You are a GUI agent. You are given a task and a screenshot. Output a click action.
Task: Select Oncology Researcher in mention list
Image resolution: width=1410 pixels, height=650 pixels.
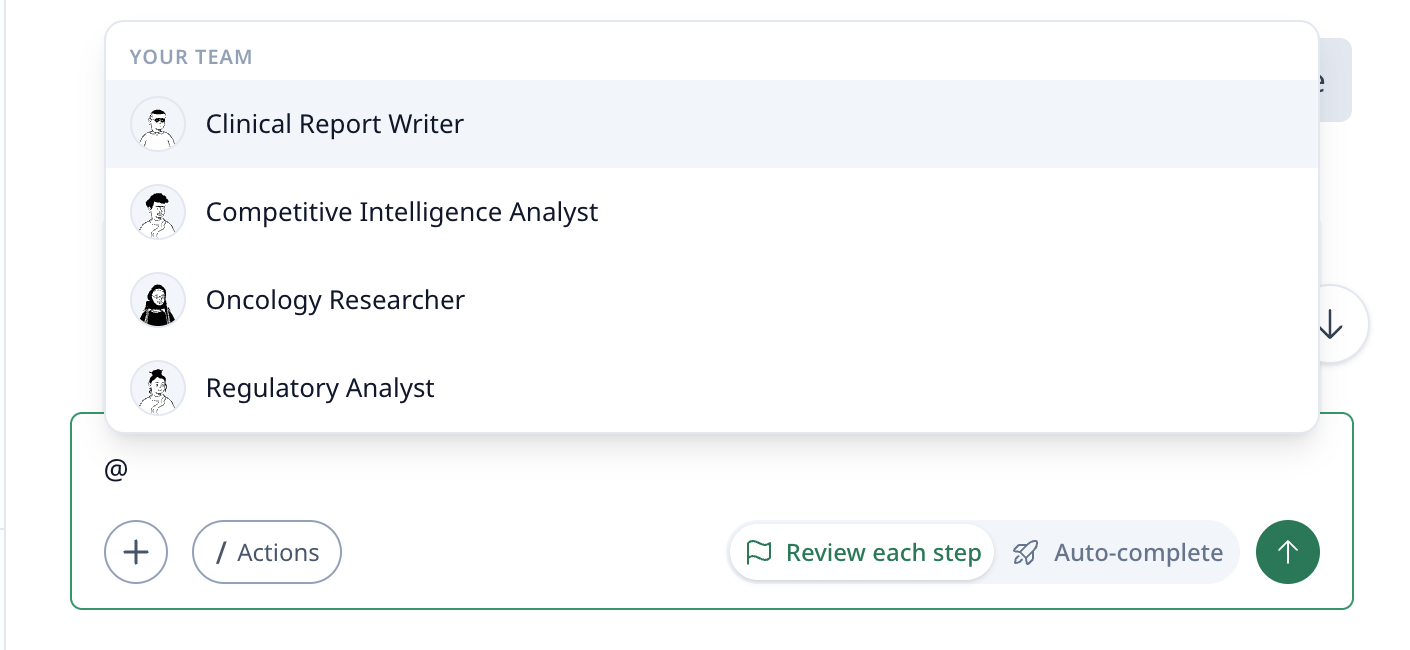[335, 300]
